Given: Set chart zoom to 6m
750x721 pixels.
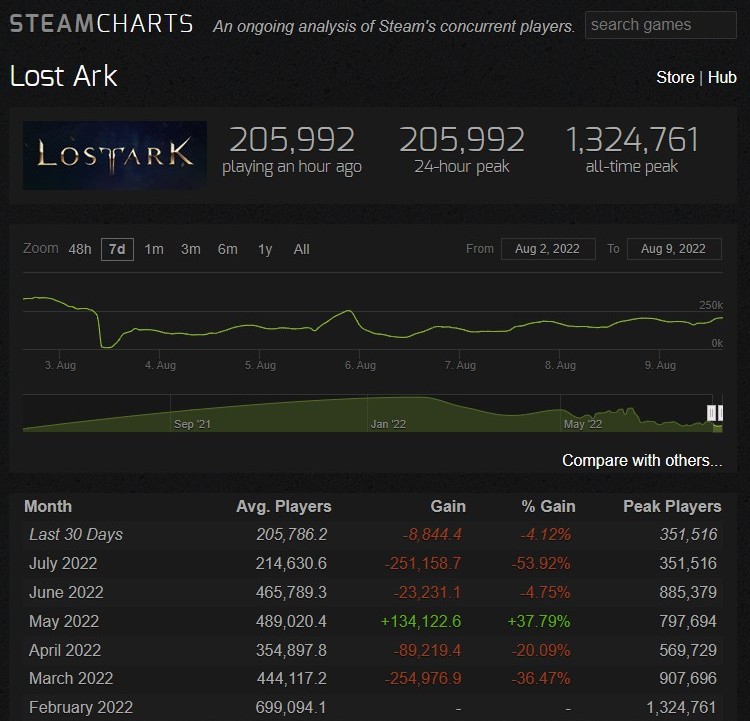Looking at the screenshot, I should (228, 249).
